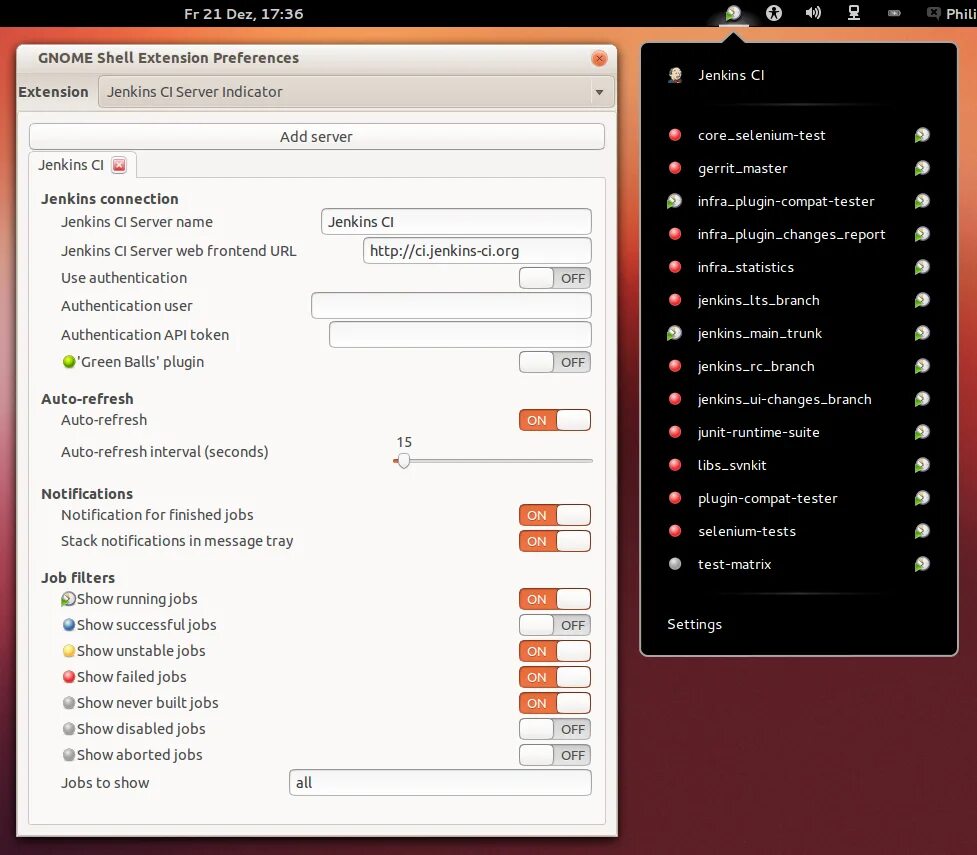
Task: Click the clock showing Fr 21 Dez, 17:36
Action: [244, 14]
